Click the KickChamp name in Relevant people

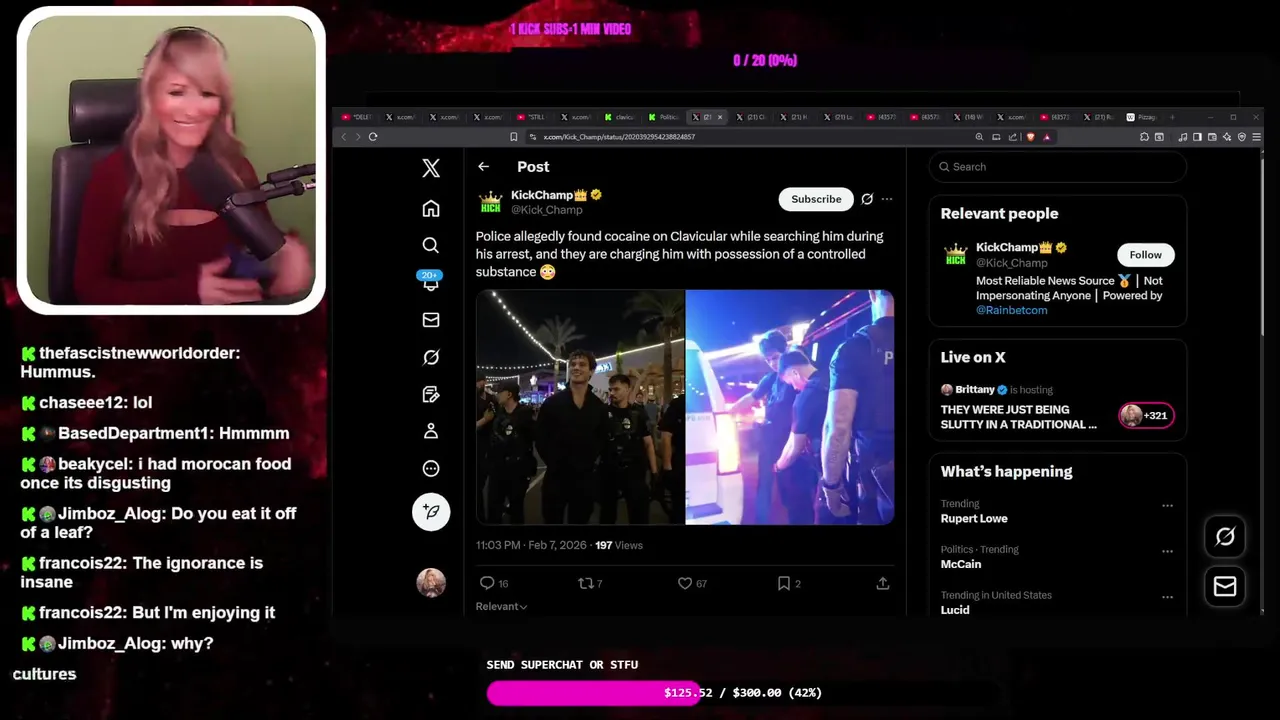tap(1007, 247)
